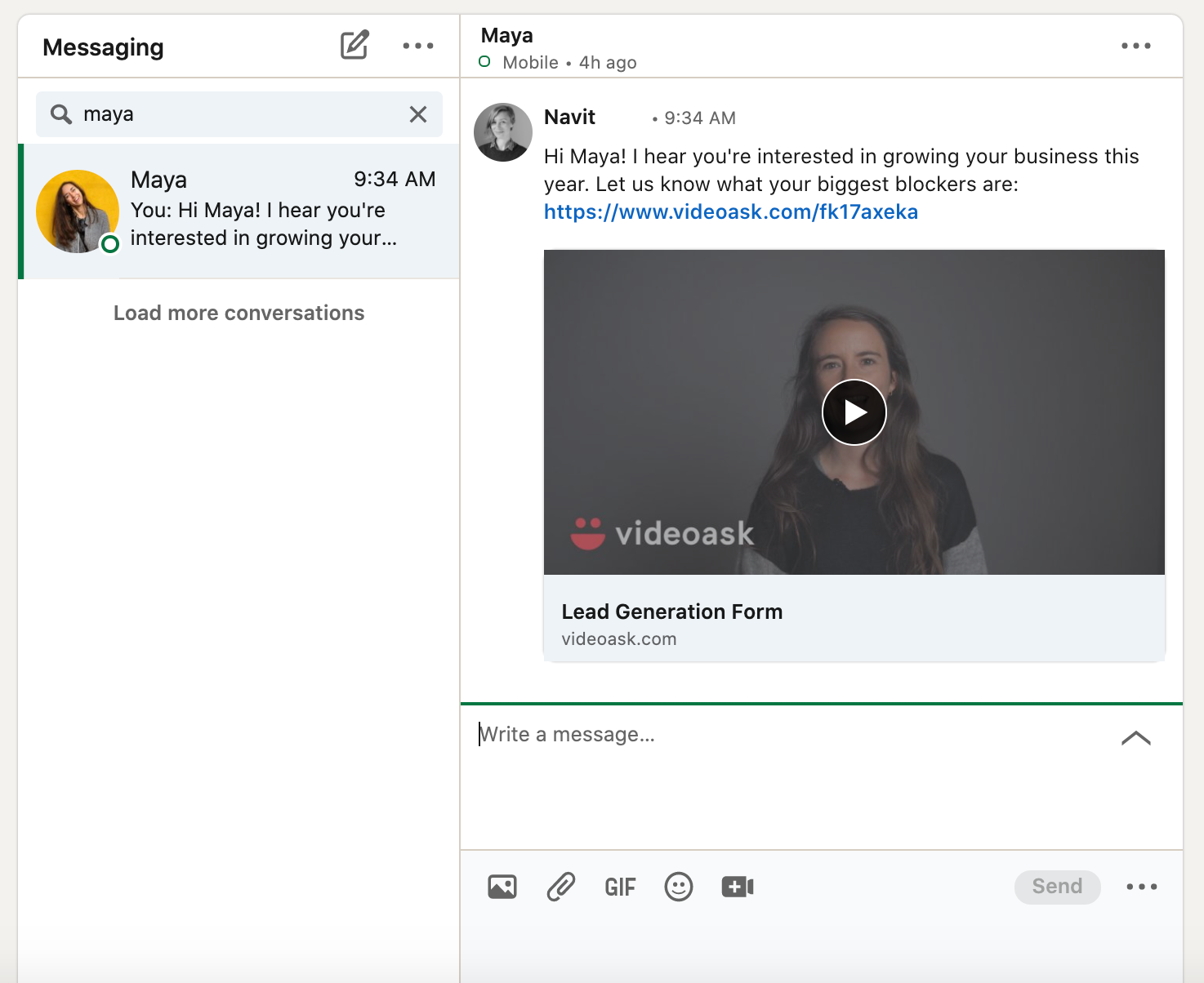The image size is (1204, 983).
Task: Open the GIF picker
Action: (620, 887)
